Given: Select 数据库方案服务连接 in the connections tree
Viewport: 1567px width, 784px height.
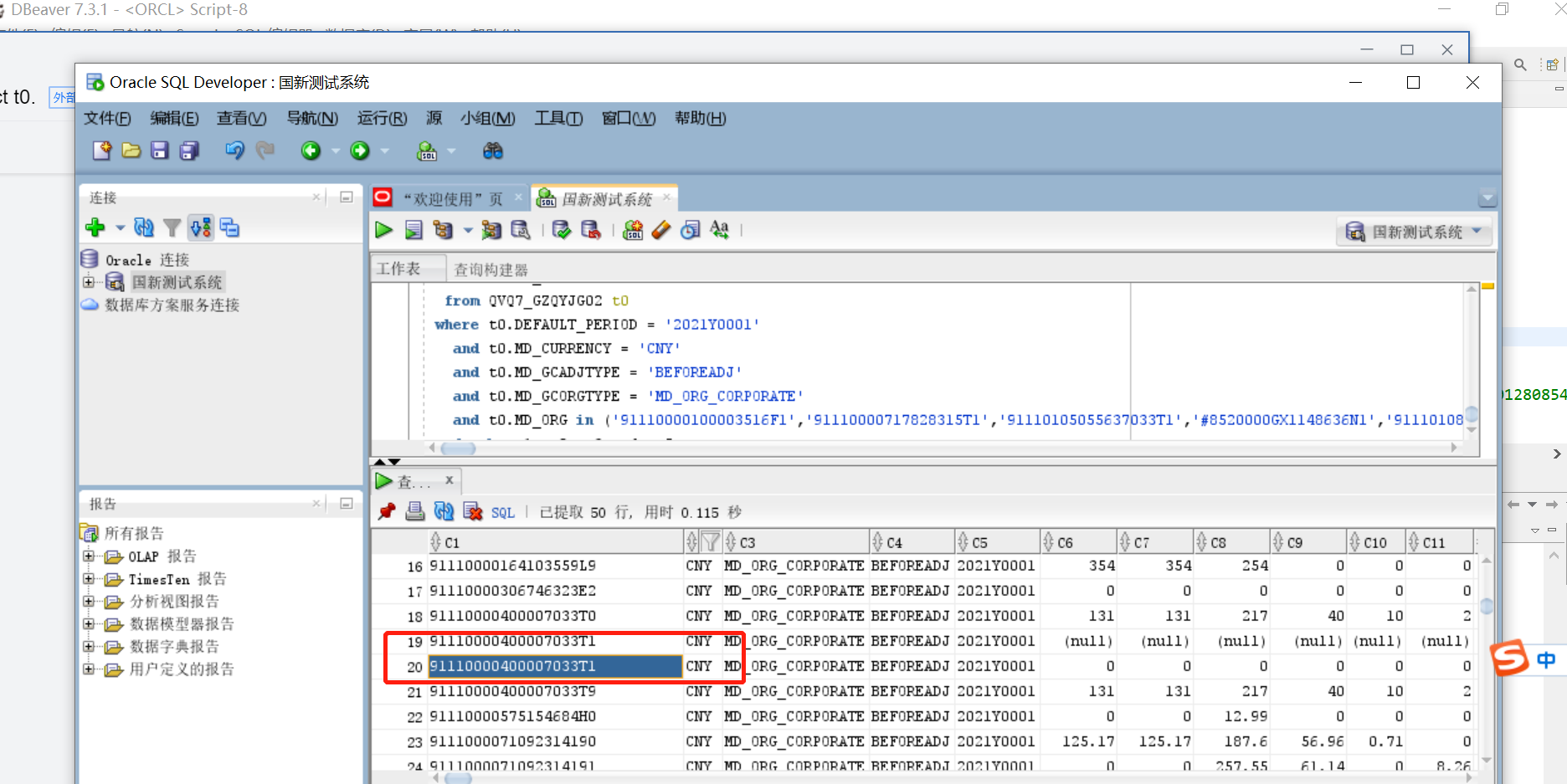Looking at the screenshot, I should click(172, 305).
